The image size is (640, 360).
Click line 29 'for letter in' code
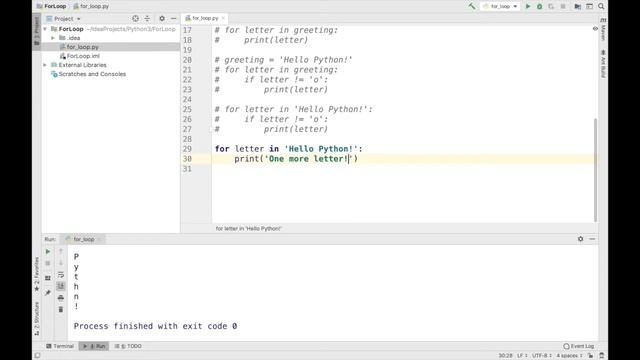point(289,149)
